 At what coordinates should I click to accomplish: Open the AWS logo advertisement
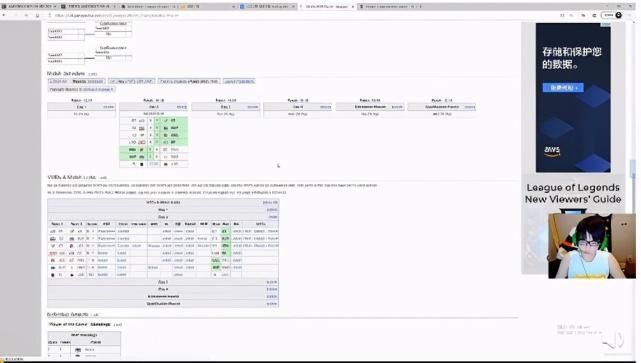tap(552, 152)
